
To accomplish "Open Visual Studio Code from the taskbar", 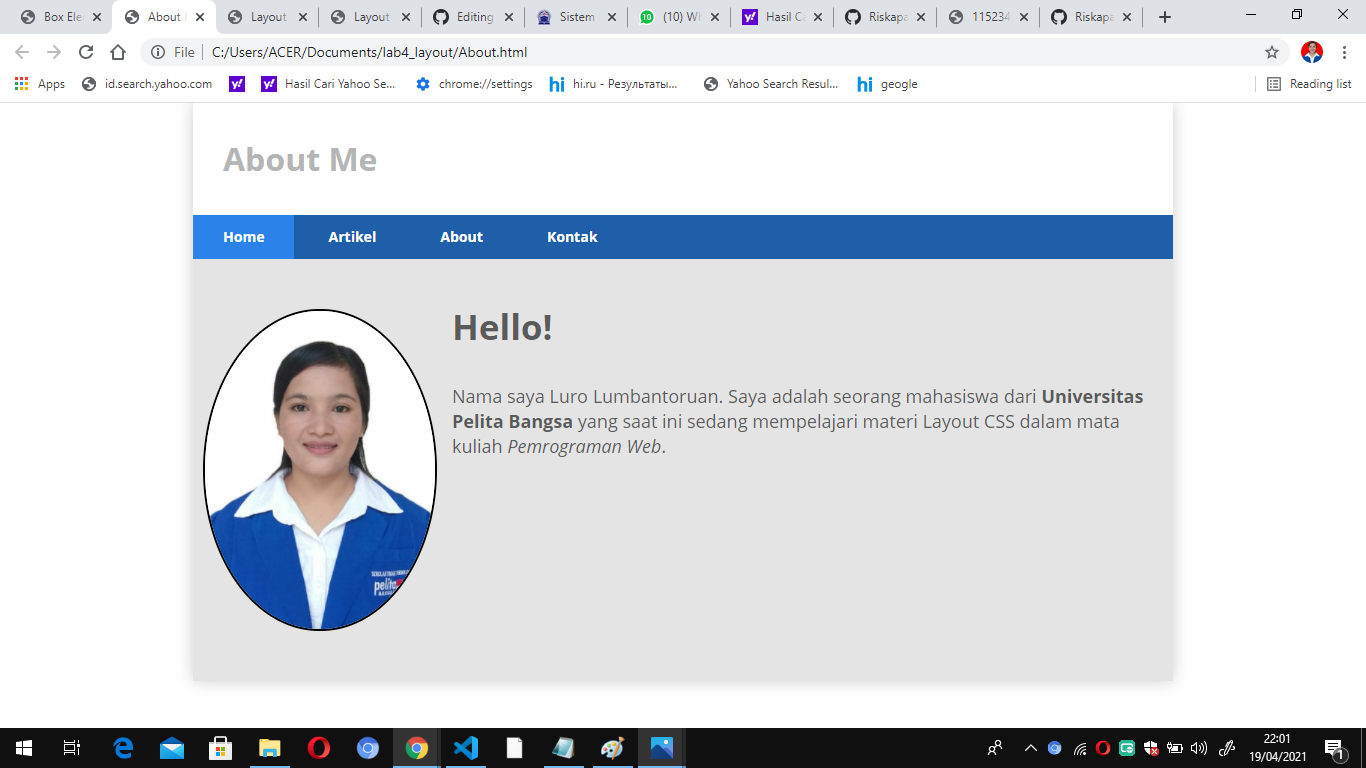I will pyautogui.click(x=465, y=747).
